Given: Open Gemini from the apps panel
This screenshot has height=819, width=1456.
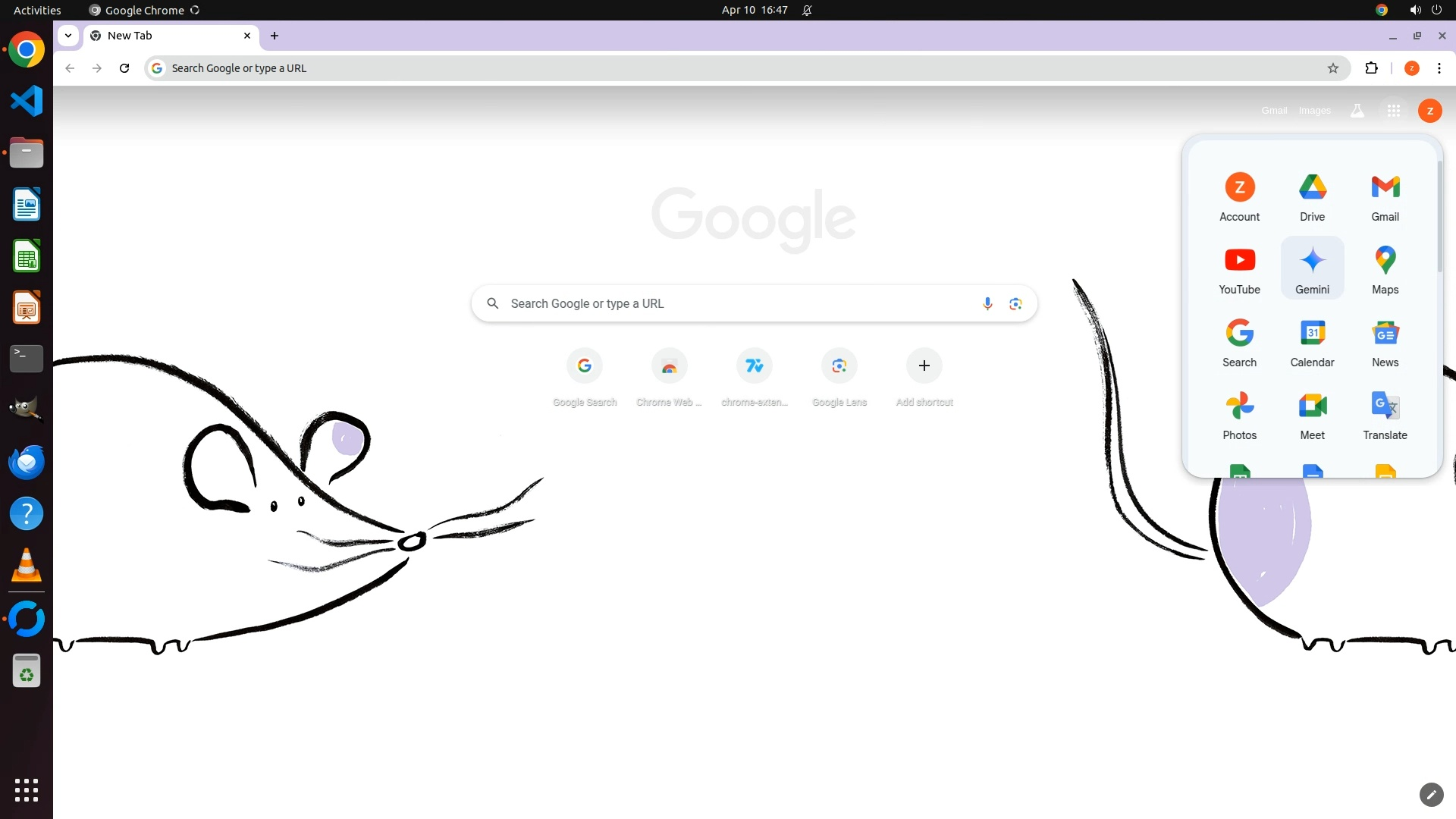Looking at the screenshot, I should point(1312,268).
